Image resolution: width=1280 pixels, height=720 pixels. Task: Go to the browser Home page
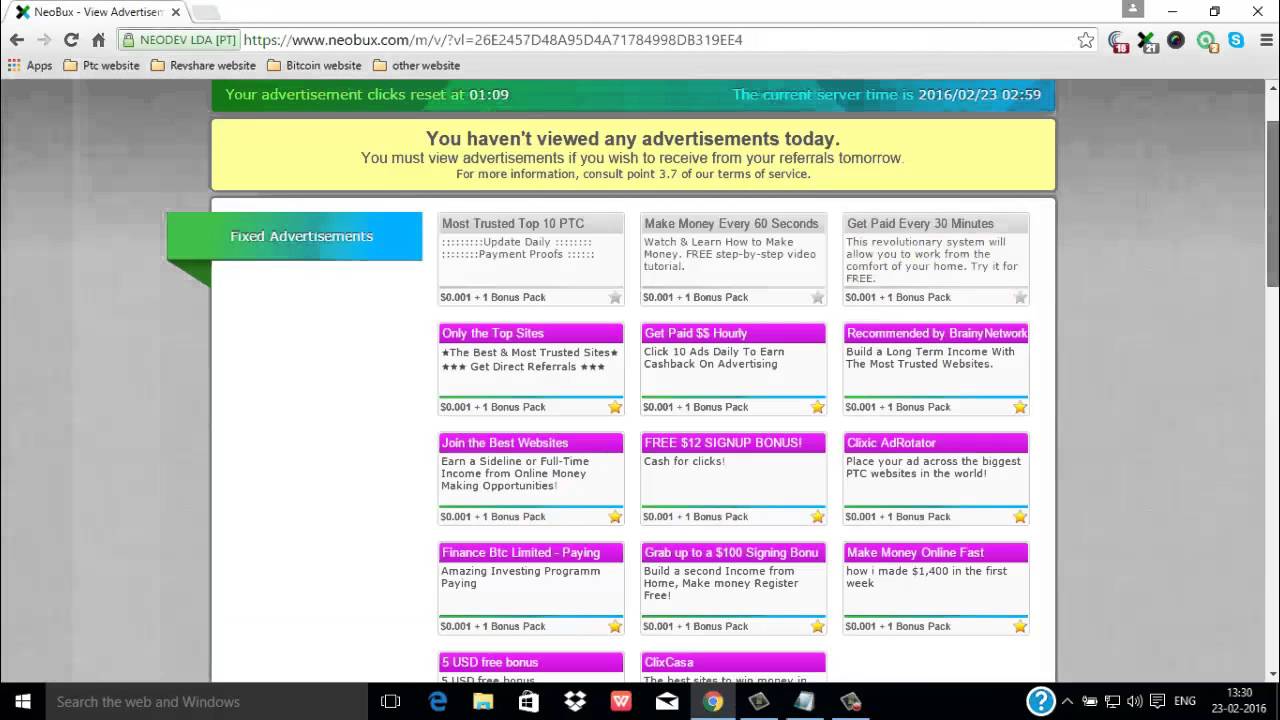pyautogui.click(x=98, y=40)
